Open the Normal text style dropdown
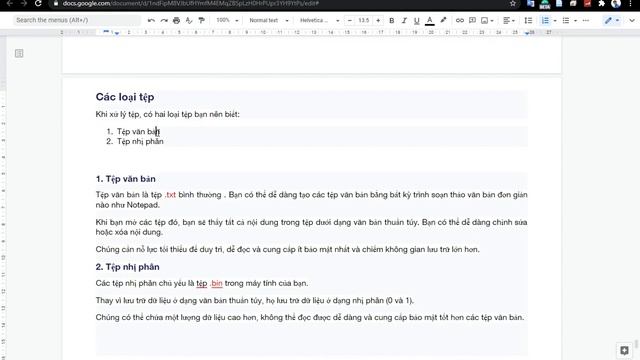640x360 pixels. click(269, 20)
